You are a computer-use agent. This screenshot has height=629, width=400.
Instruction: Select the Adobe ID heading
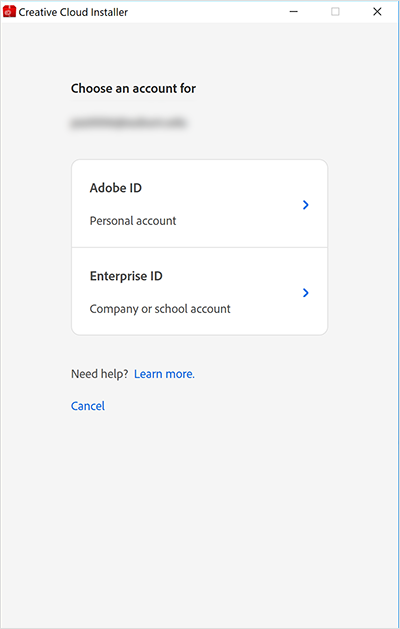tap(116, 188)
